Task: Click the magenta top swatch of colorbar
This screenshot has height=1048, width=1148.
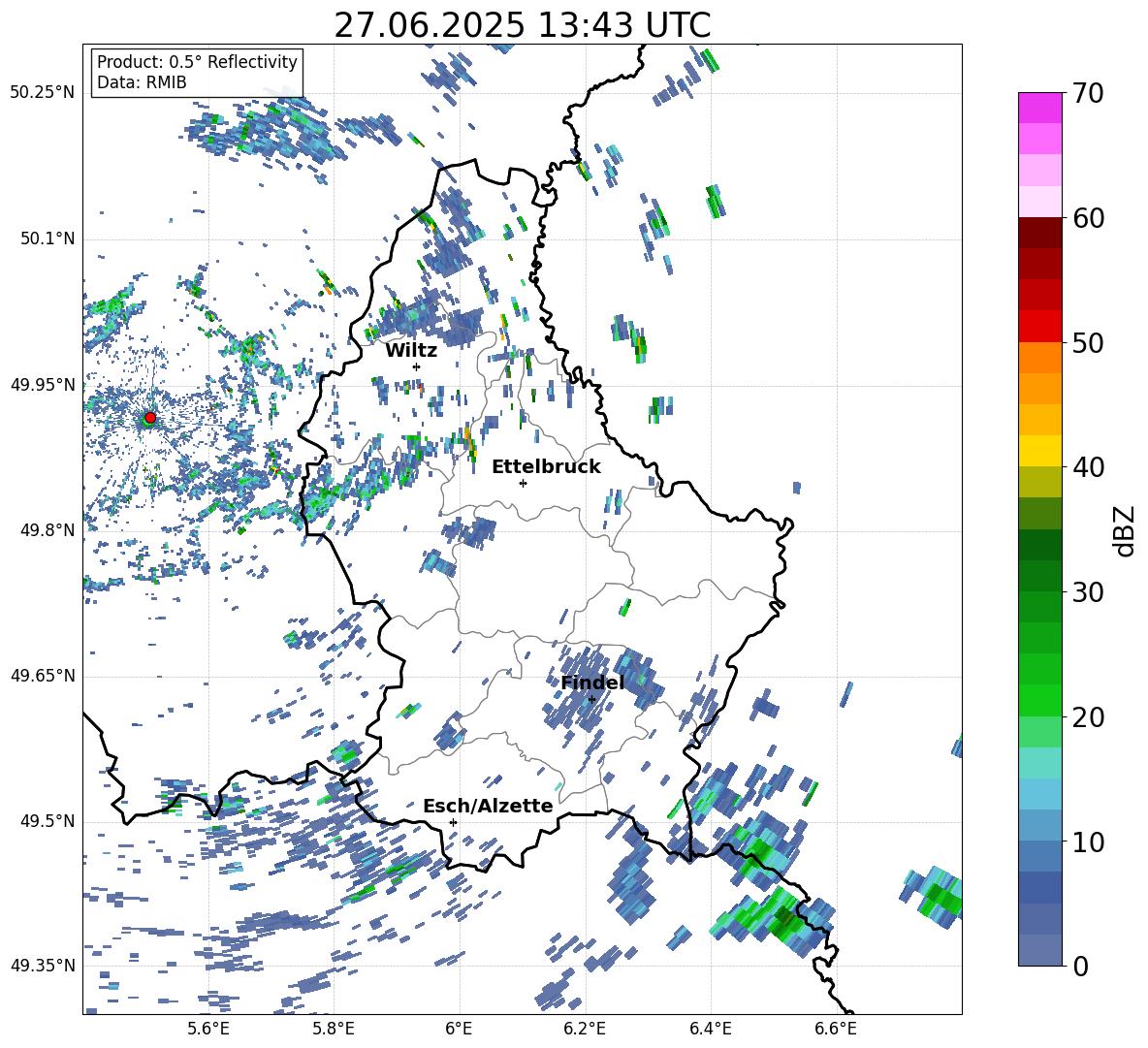Action: 1039,108
